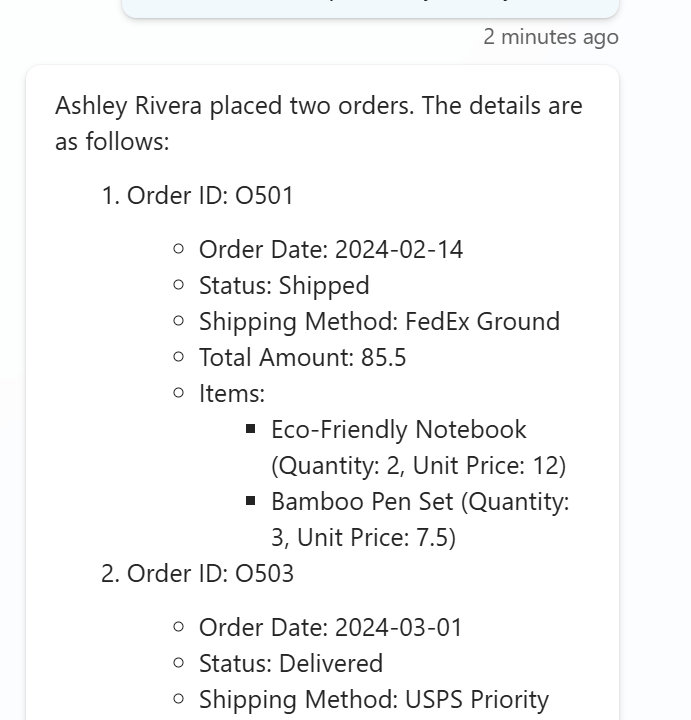
Task: Click the "Status: Shipped" text
Action: tap(284, 285)
